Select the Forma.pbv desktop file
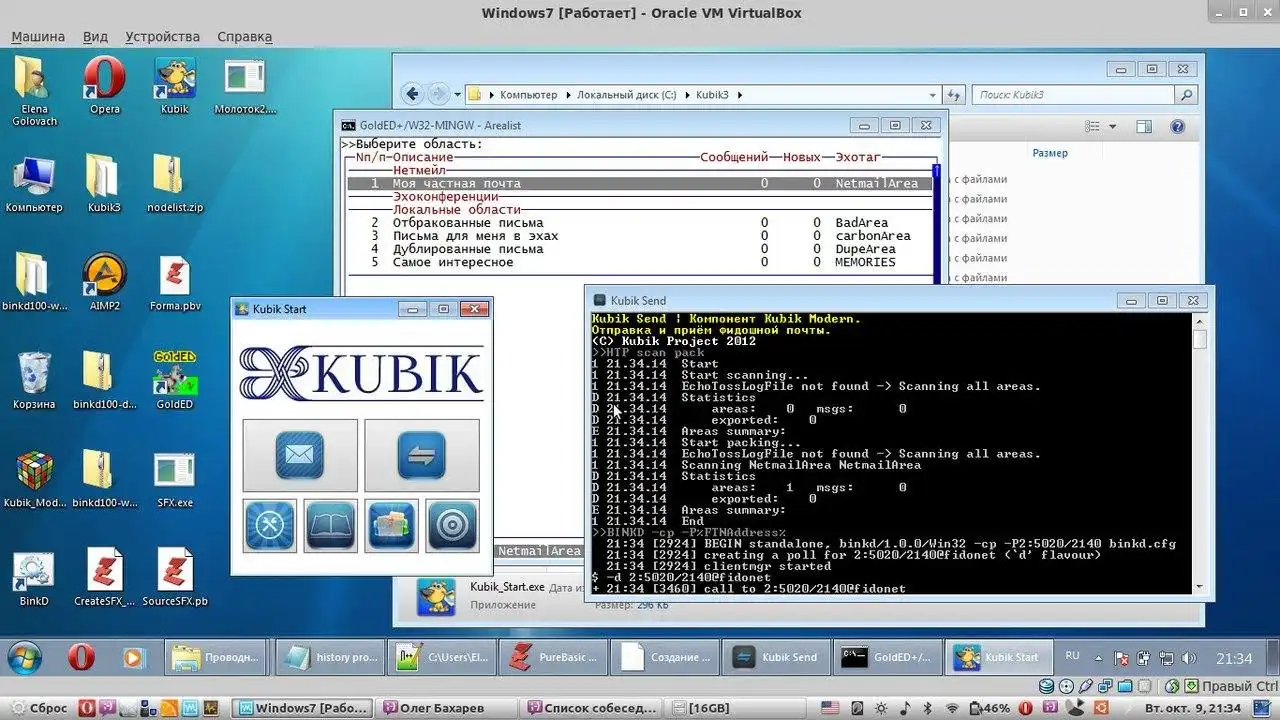The image size is (1280, 720). [x=174, y=283]
